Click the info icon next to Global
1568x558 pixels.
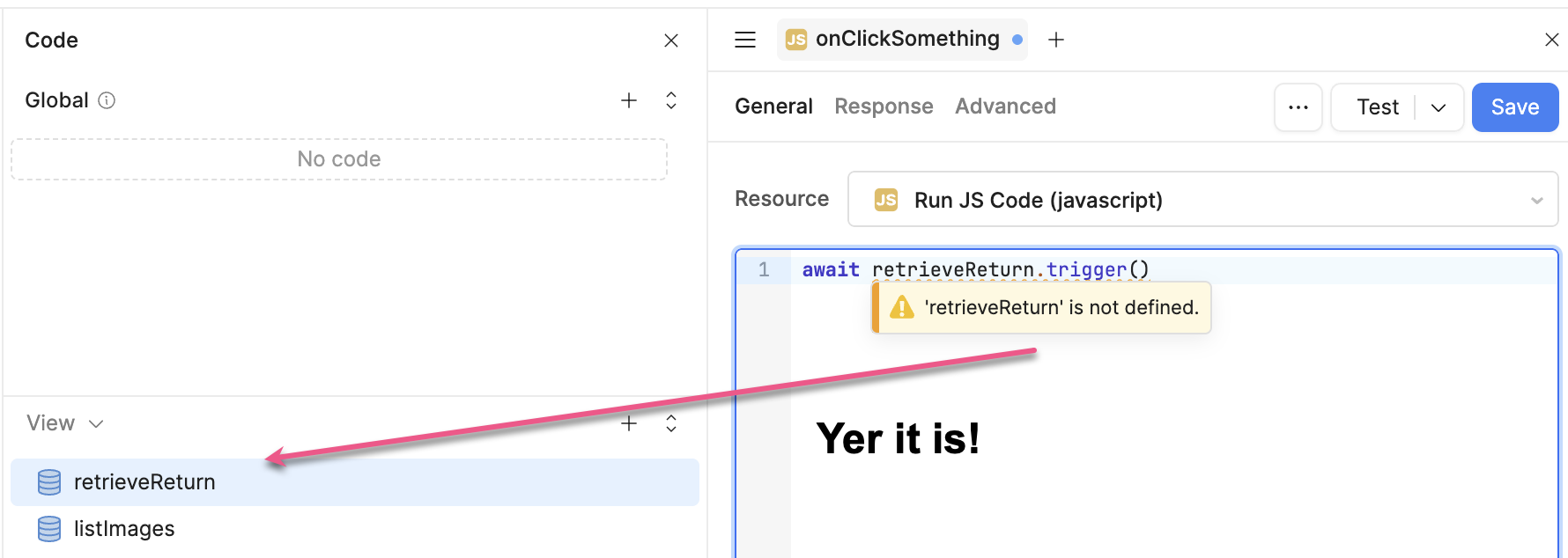point(107,100)
